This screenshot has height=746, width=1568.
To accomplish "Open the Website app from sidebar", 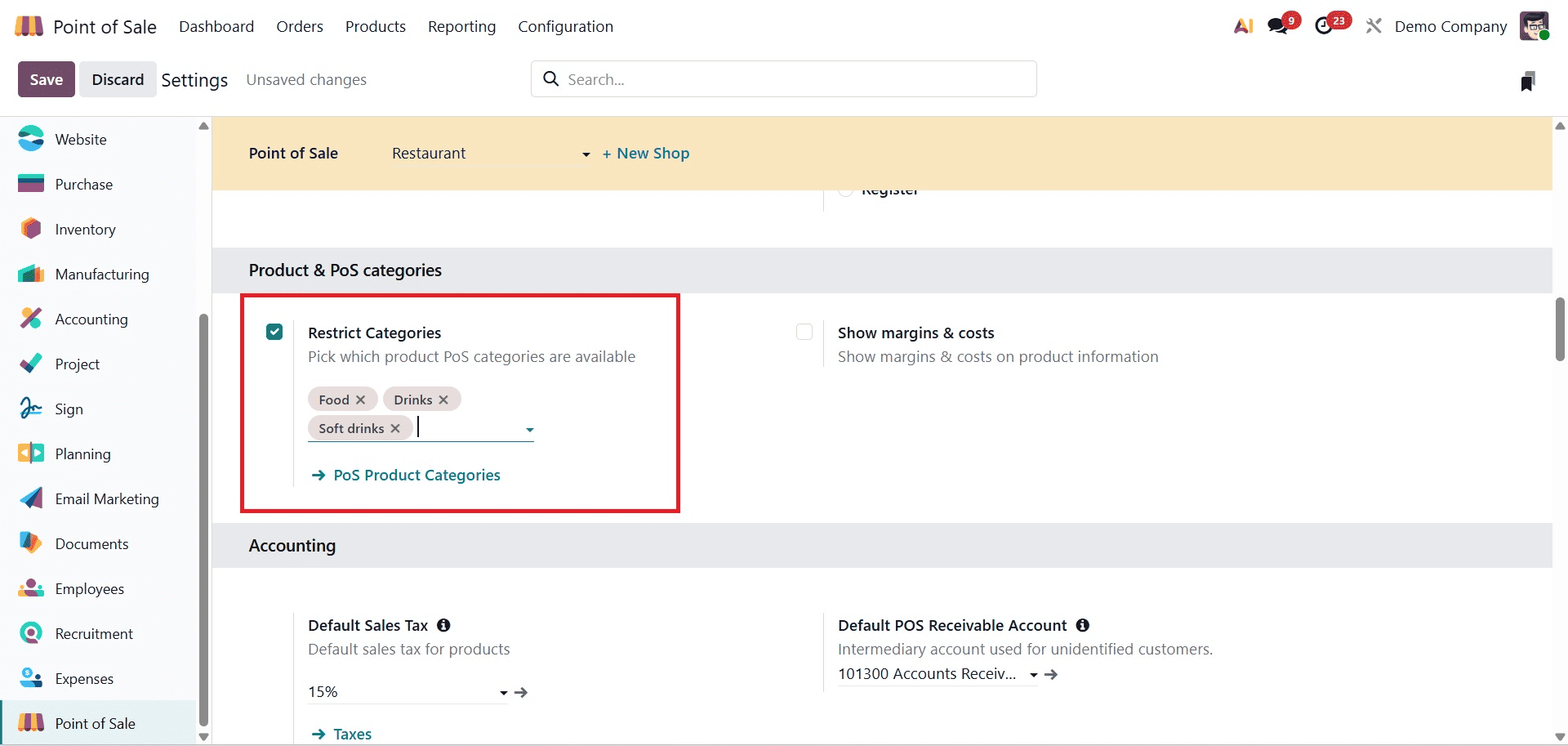I will pyautogui.click(x=81, y=139).
